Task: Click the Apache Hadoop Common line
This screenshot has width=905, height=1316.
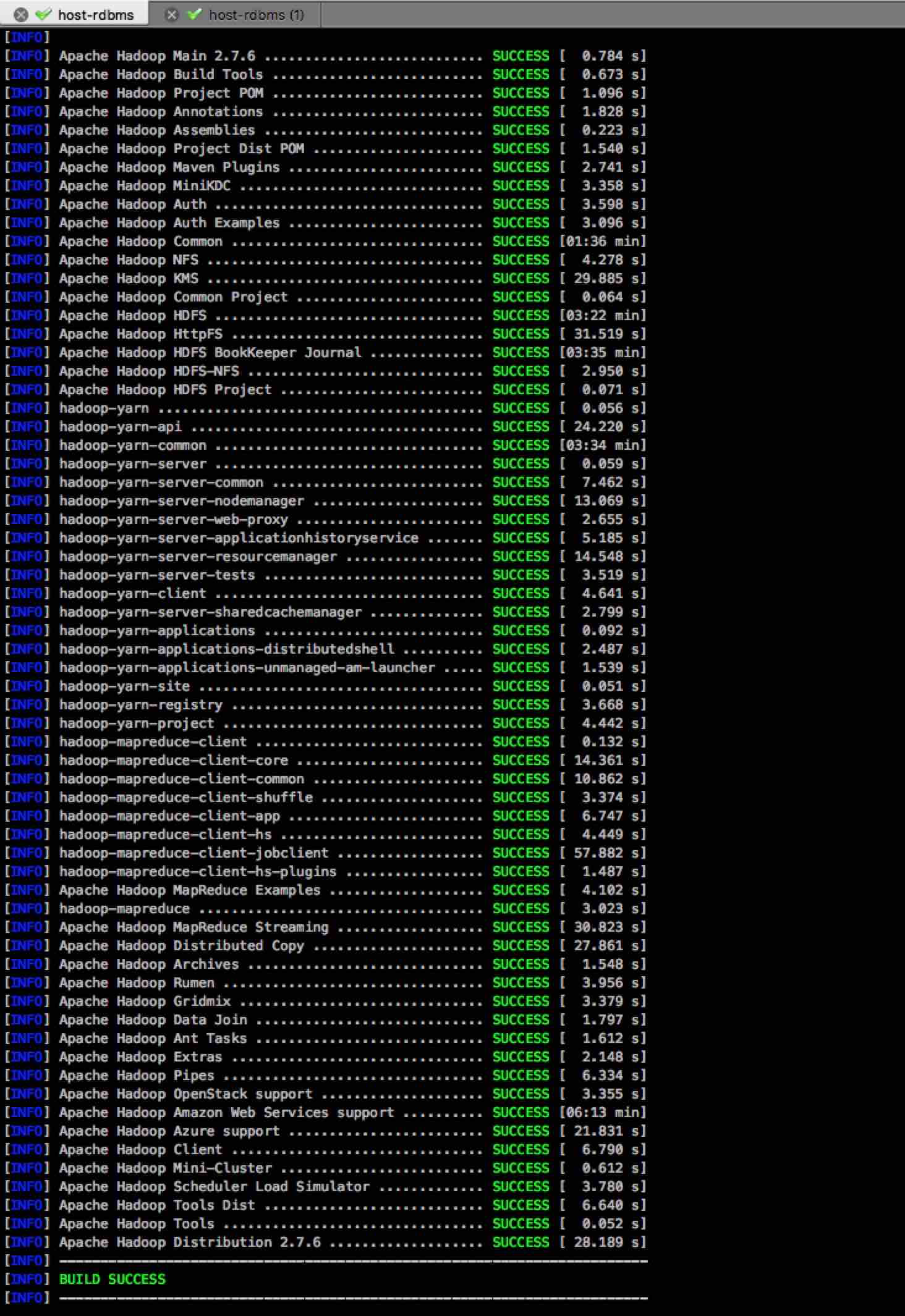Action: point(140,242)
